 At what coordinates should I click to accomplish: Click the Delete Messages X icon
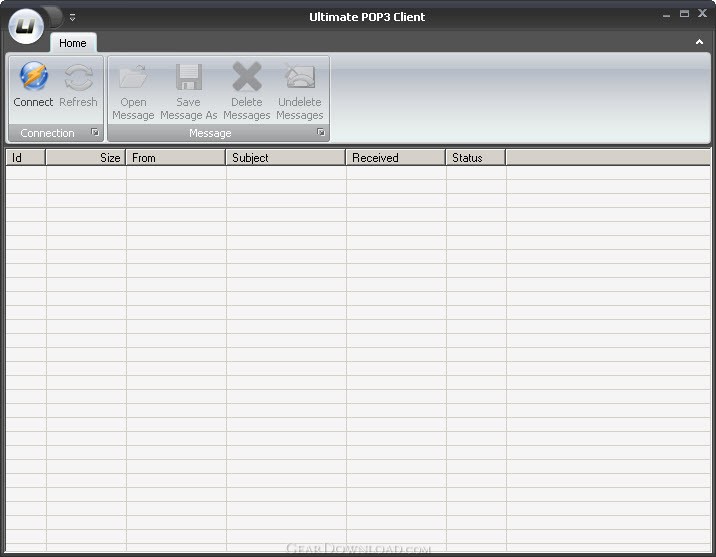247,77
